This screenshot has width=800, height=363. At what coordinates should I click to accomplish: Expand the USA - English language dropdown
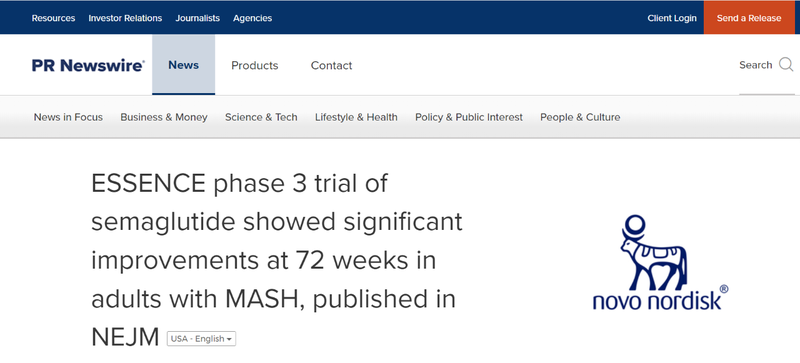point(202,338)
